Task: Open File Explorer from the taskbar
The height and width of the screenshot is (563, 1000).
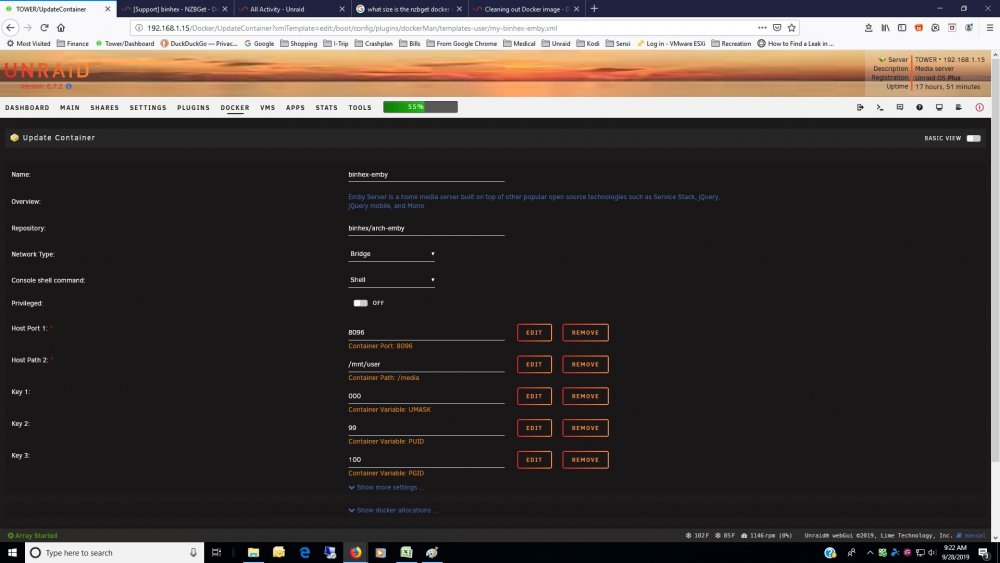Action: (x=253, y=552)
